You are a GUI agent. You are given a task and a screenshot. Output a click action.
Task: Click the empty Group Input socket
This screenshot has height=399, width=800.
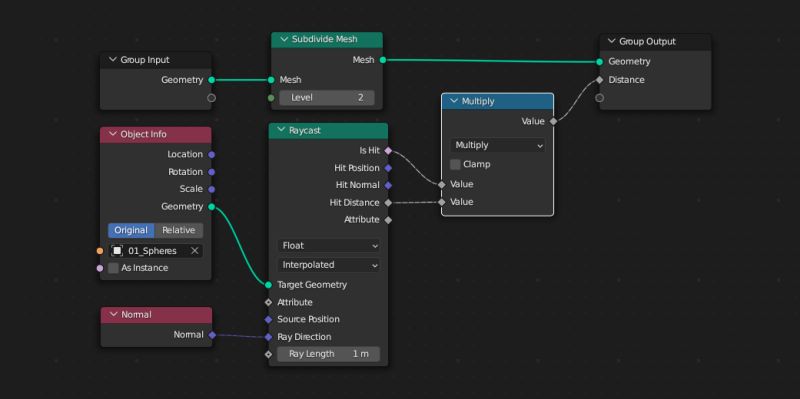pyautogui.click(x=211, y=97)
